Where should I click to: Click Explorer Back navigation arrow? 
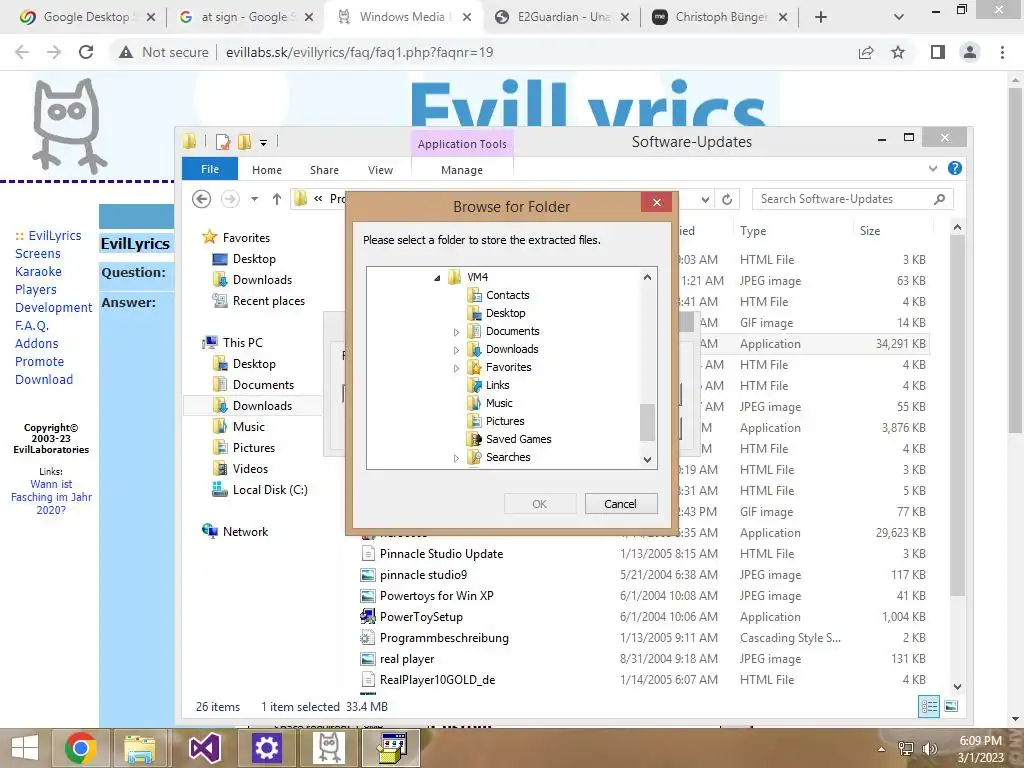tap(202, 199)
